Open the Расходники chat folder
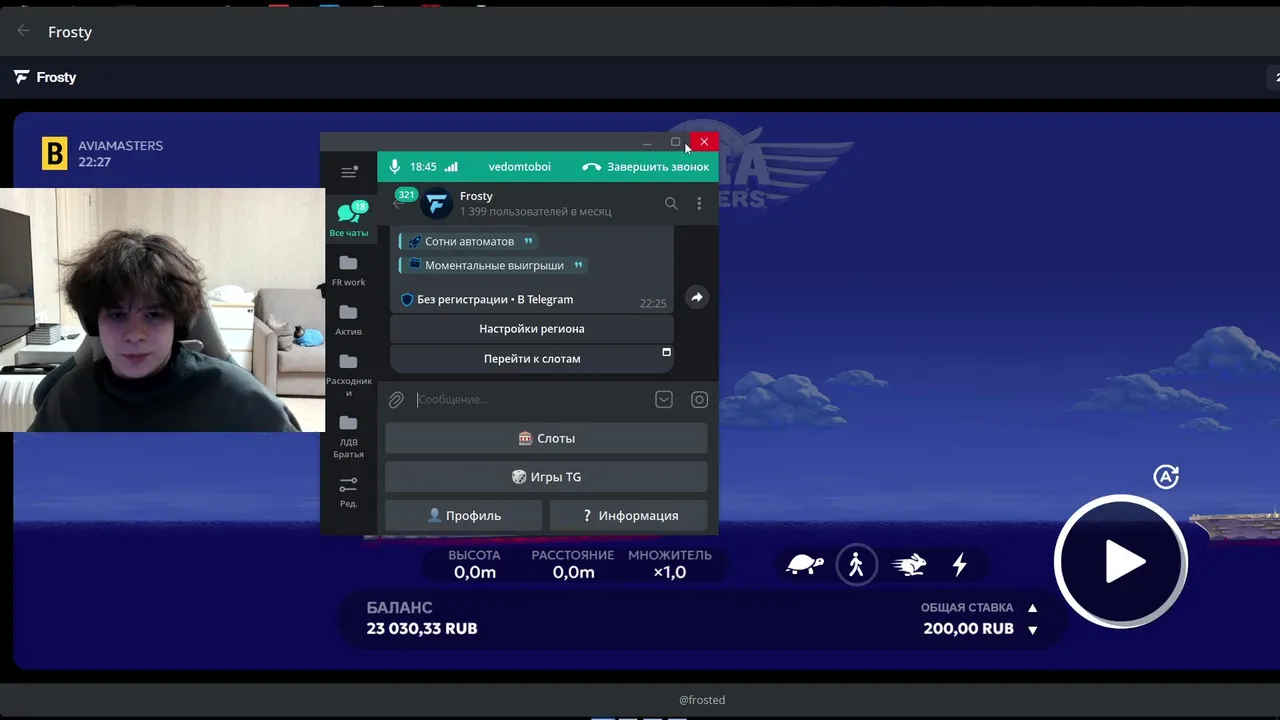The image size is (1280, 720). (349, 374)
